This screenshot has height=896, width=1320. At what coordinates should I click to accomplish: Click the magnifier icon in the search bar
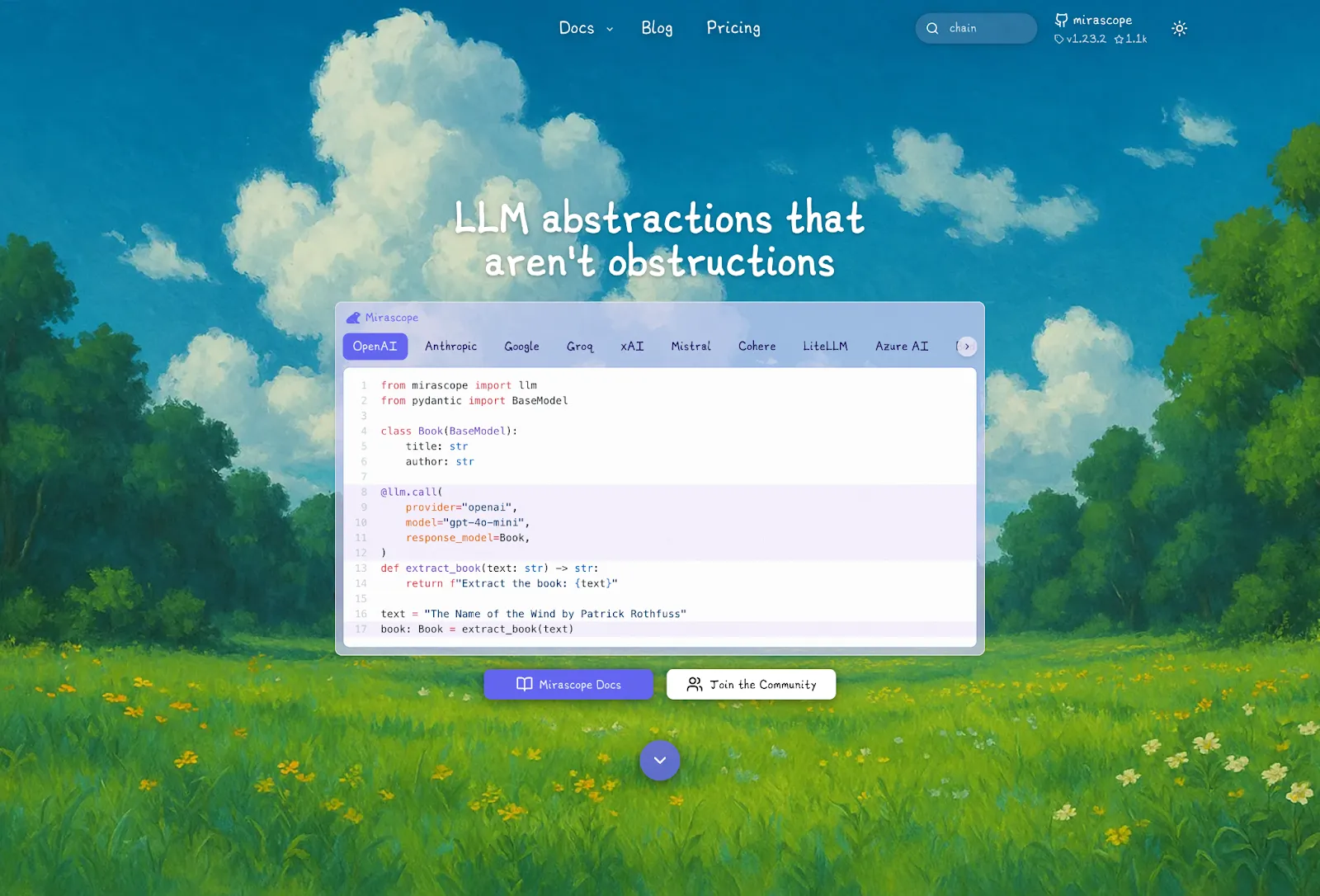coord(932,28)
